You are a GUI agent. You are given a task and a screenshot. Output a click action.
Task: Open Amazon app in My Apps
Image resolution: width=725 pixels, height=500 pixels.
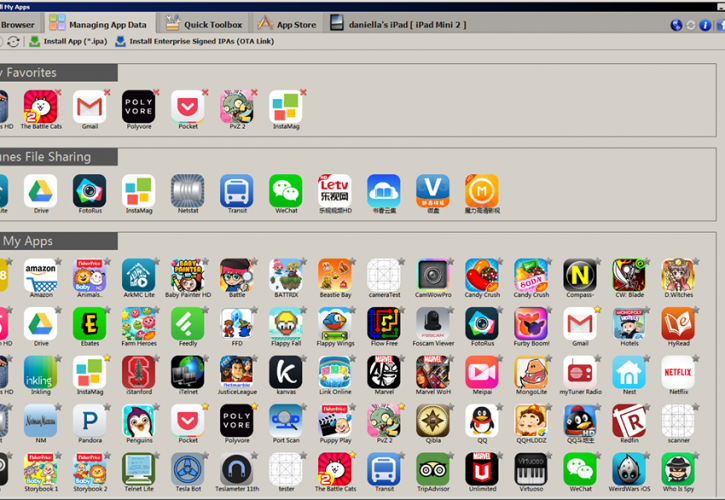(x=41, y=275)
